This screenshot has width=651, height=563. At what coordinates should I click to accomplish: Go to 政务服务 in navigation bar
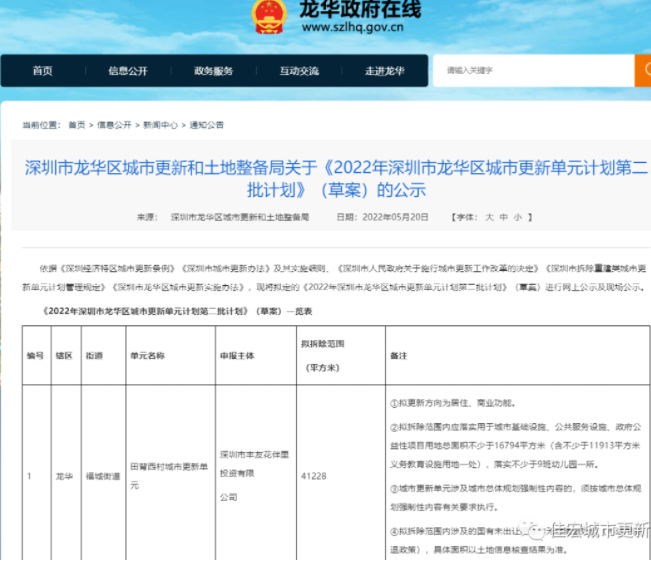coord(213,71)
